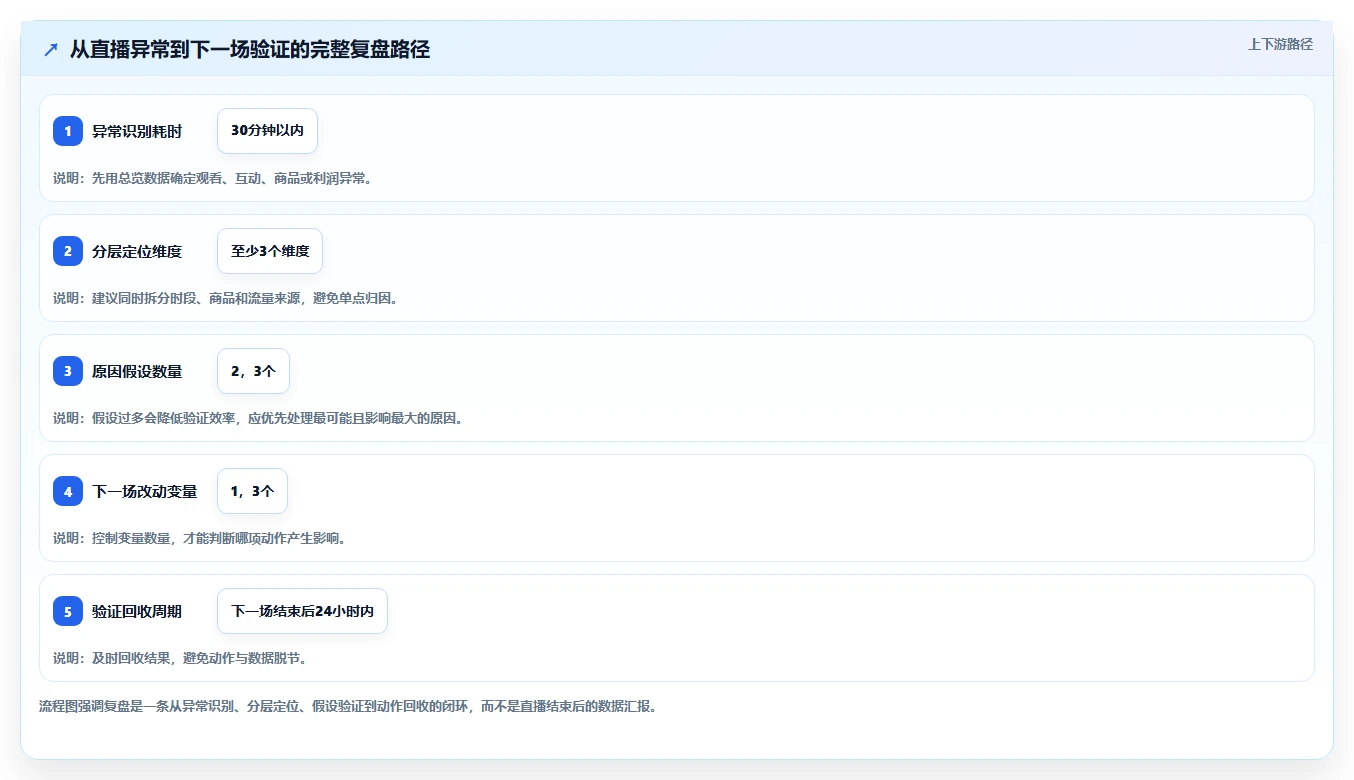Click the note starting 及时回收结果
This screenshot has height=780, width=1354.
(180, 658)
